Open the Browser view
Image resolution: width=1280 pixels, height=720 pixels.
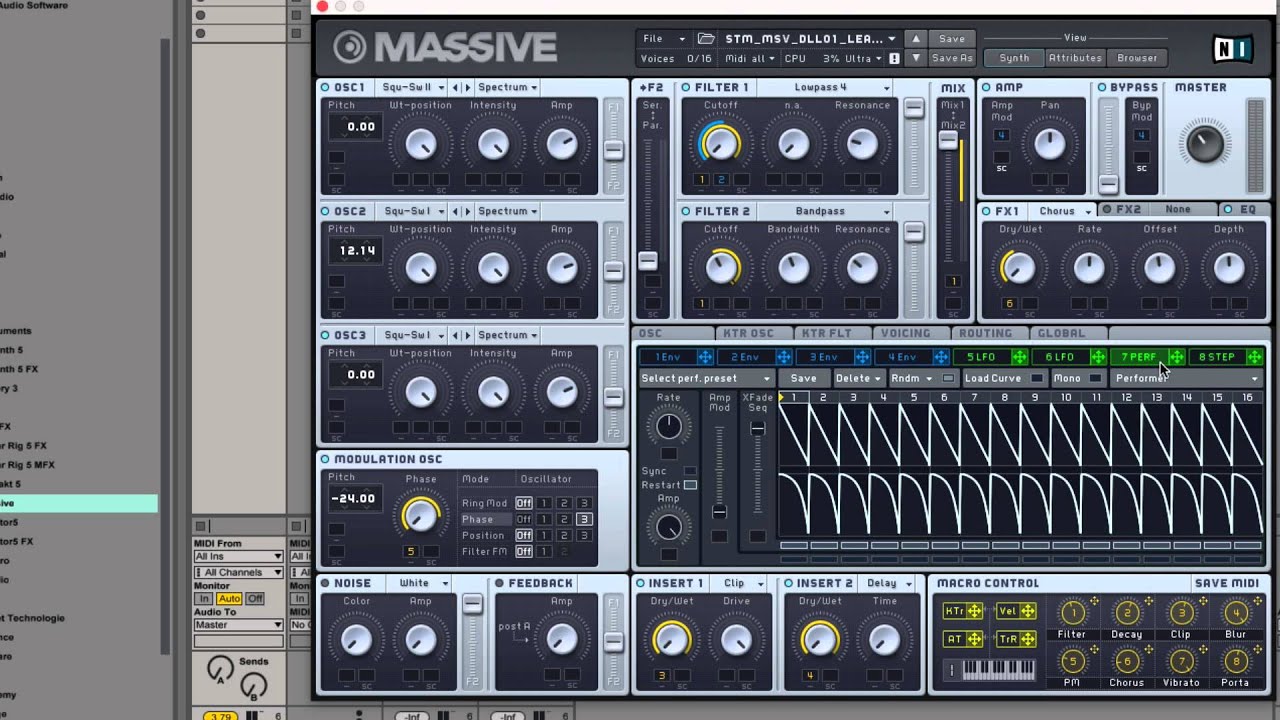point(1137,58)
